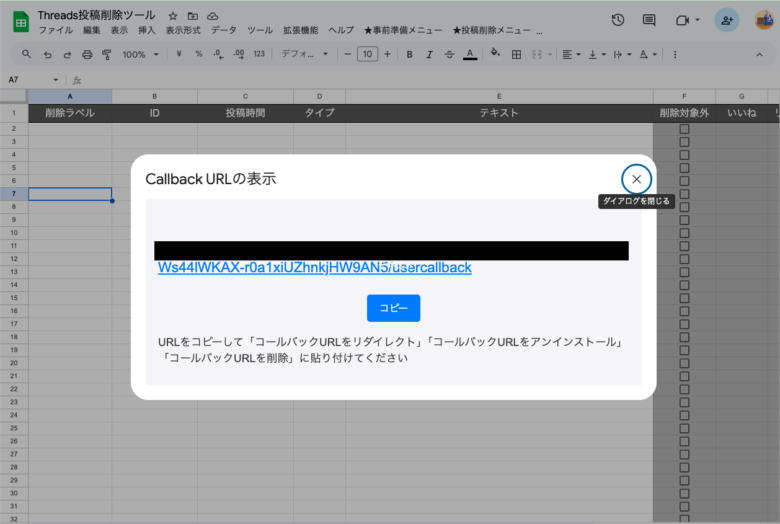The image size is (780, 524).
Task: Format as currency yen
Action: click(179, 54)
